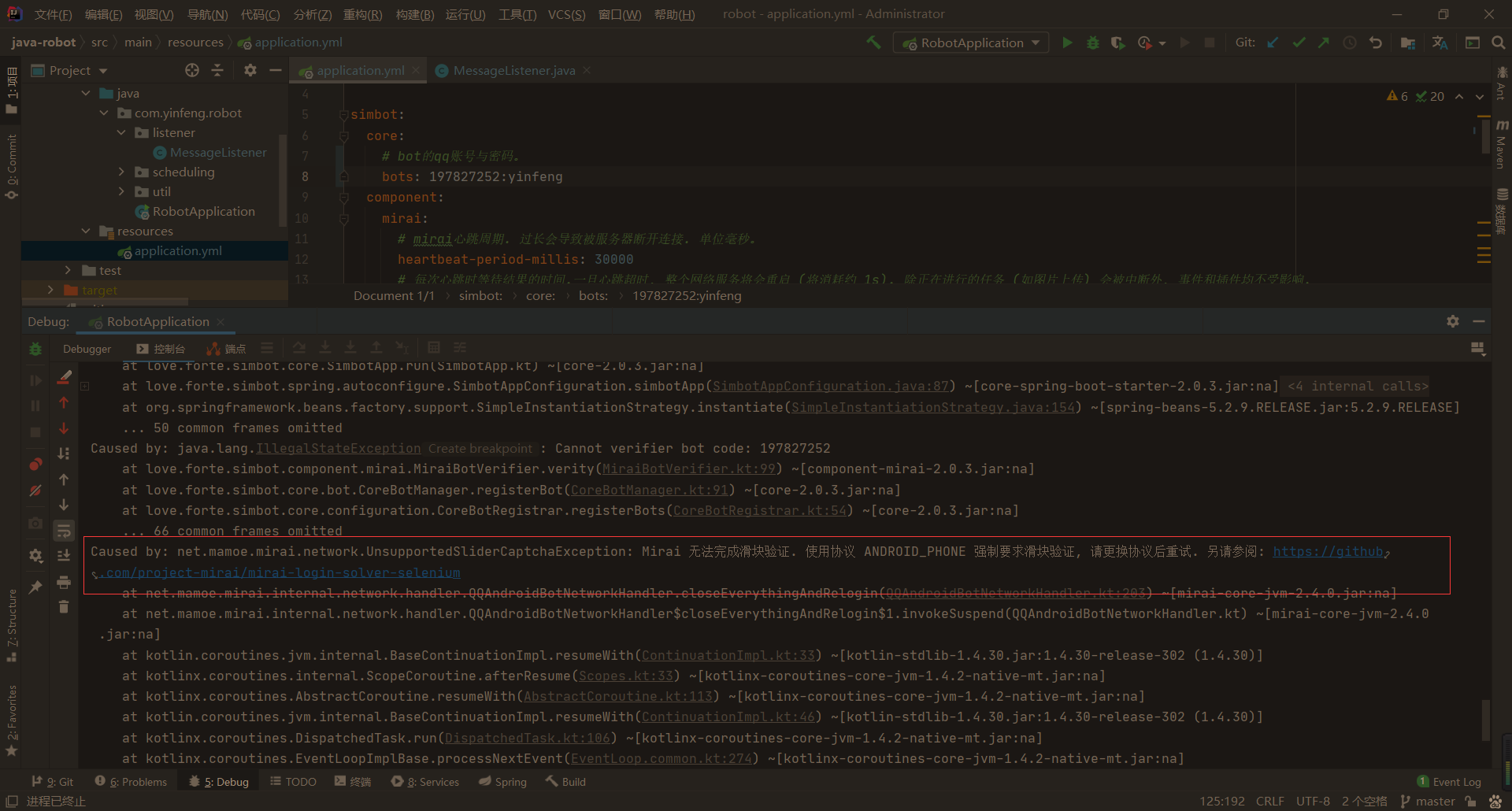Expand the util package

tap(121, 191)
